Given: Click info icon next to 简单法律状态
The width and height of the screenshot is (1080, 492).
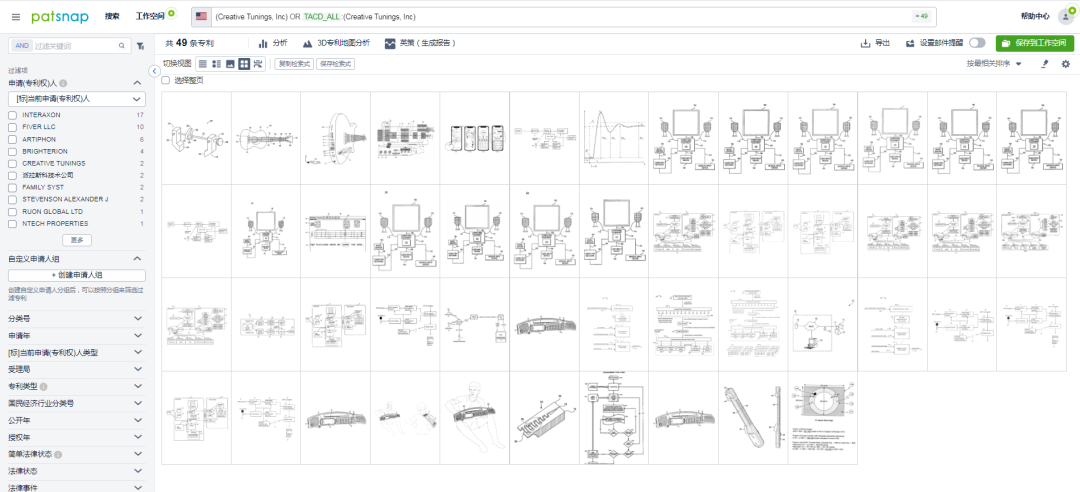Looking at the screenshot, I should [58, 454].
